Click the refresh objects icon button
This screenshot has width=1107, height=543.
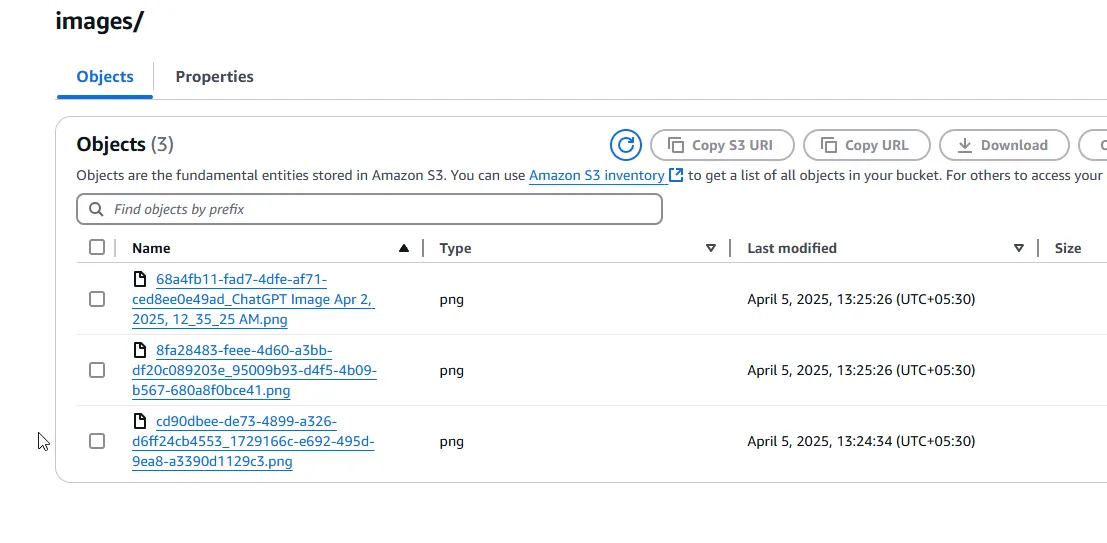click(626, 145)
